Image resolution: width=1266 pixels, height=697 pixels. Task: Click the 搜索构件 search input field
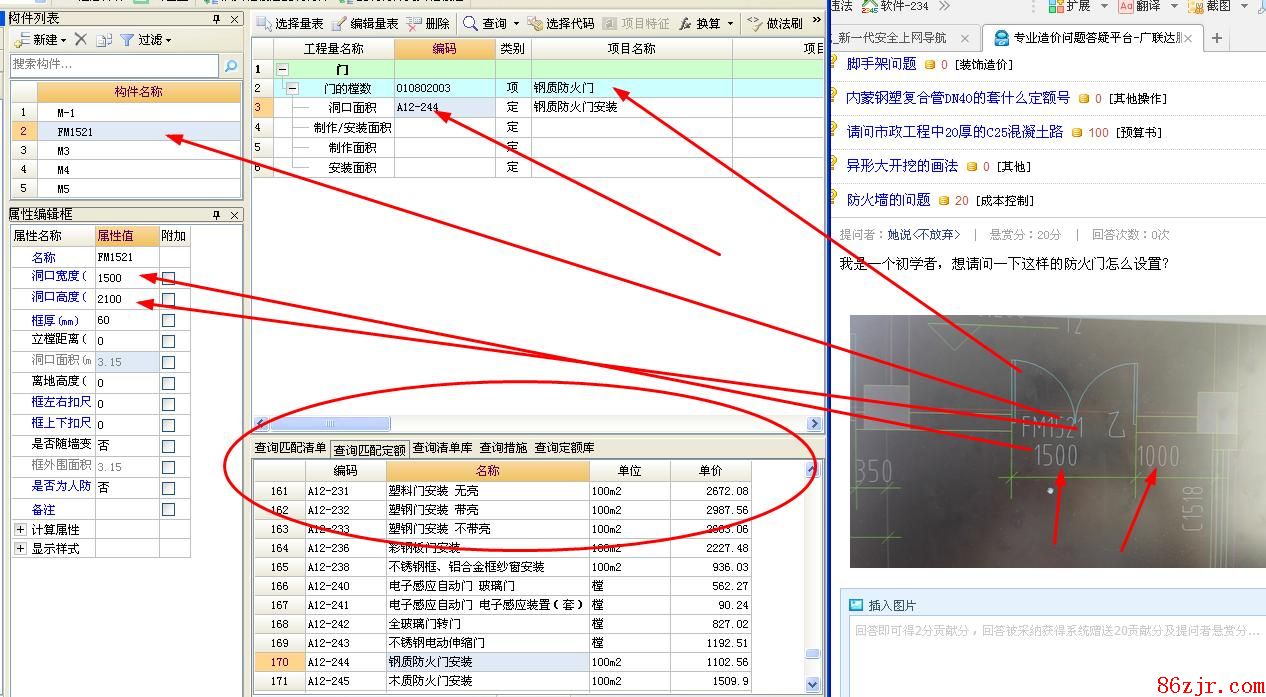[113, 65]
